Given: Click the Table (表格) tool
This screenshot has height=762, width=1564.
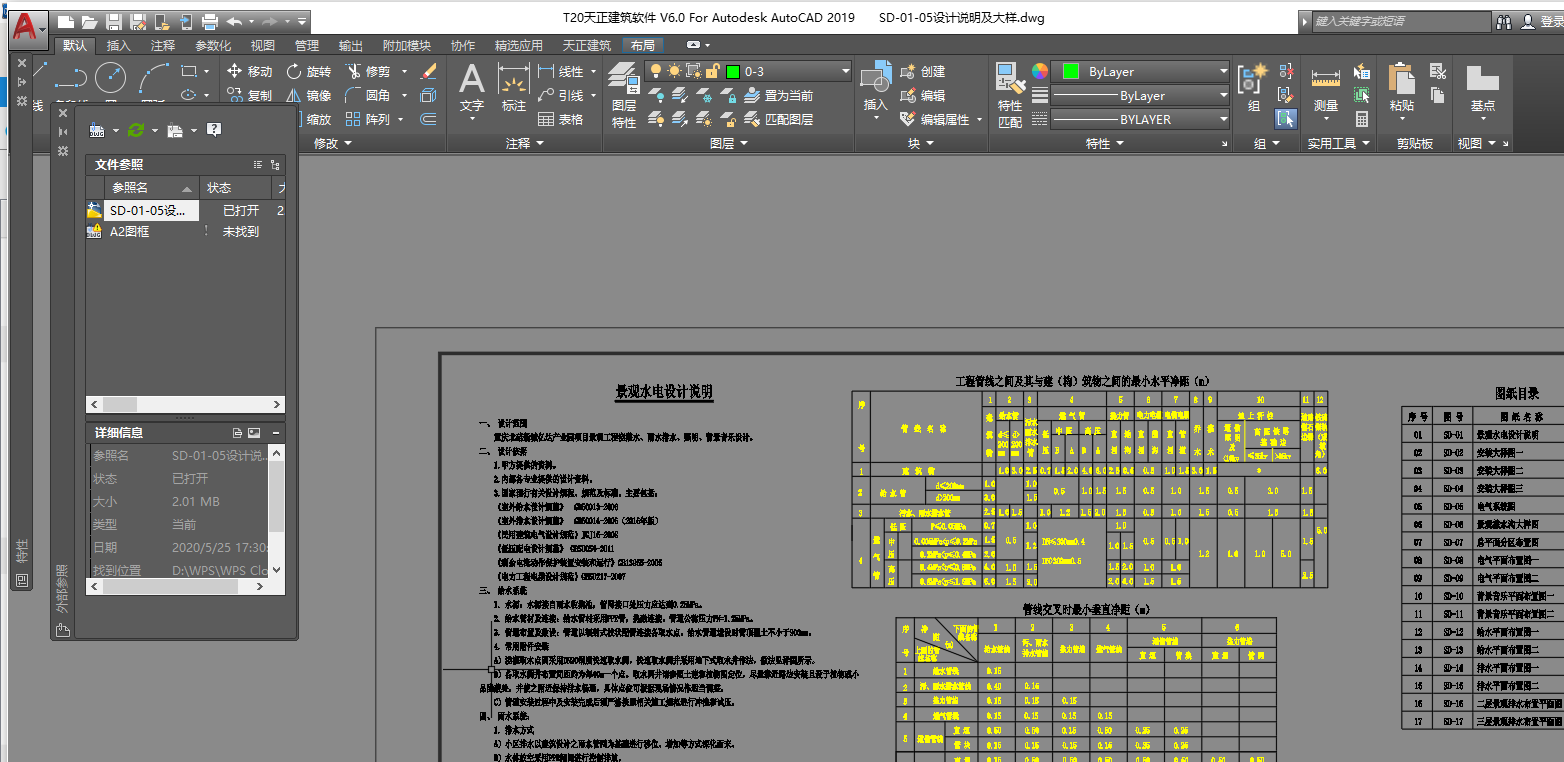Looking at the screenshot, I should 560,119.
